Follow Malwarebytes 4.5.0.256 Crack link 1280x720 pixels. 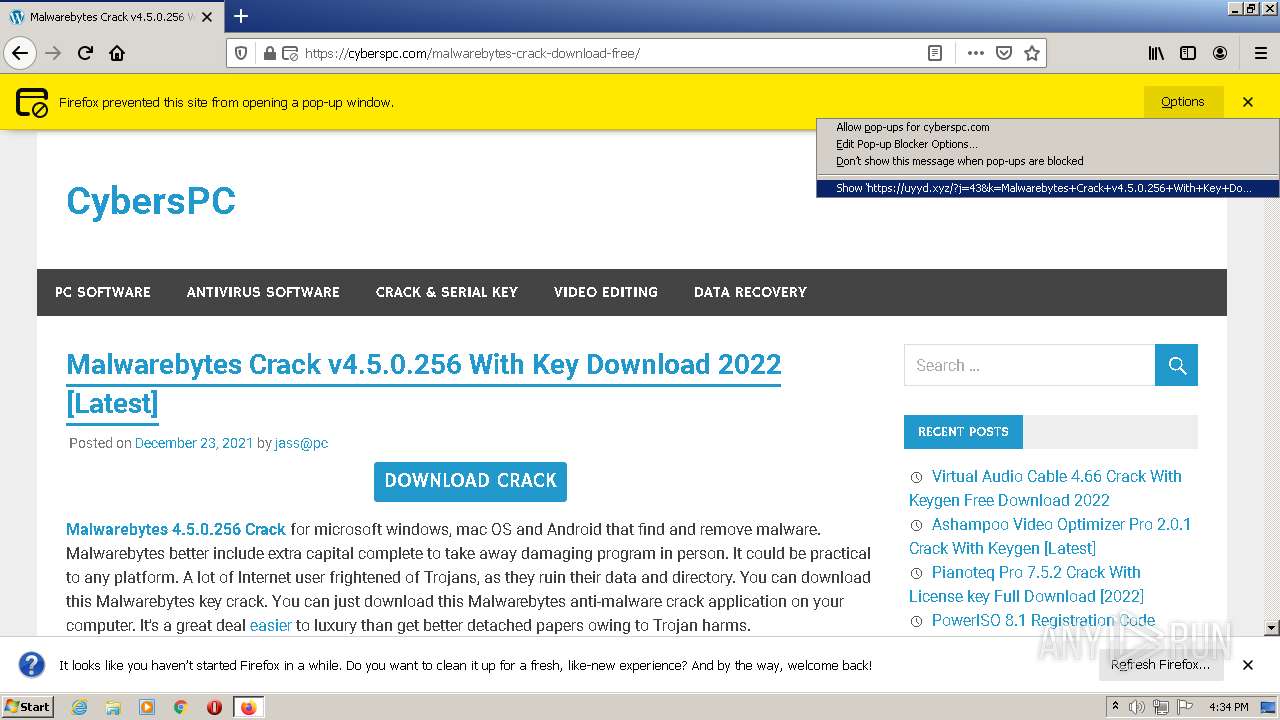pyautogui.click(x=176, y=529)
